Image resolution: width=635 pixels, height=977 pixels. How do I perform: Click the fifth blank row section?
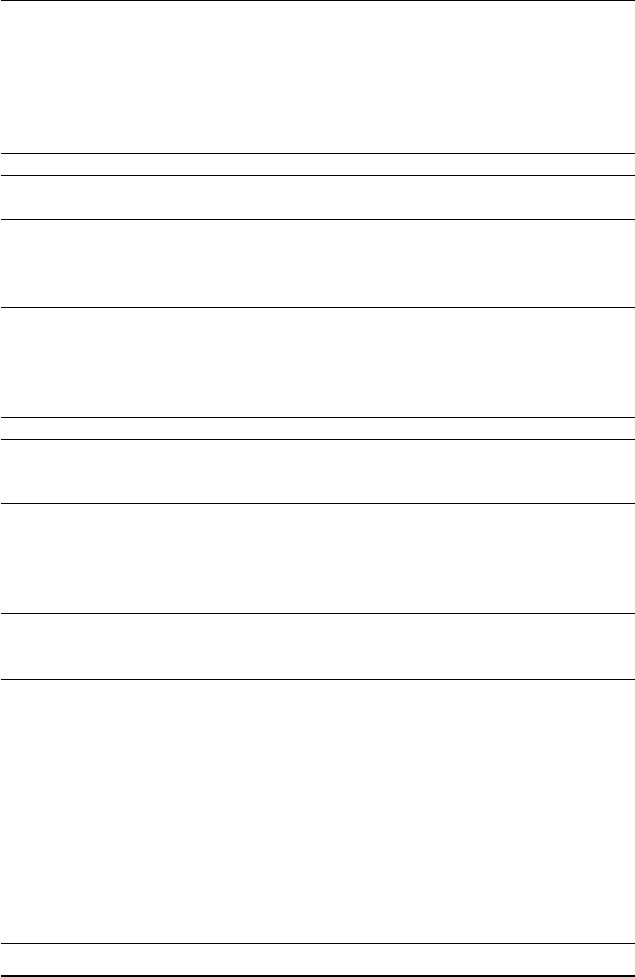click(x=317, y=362)
